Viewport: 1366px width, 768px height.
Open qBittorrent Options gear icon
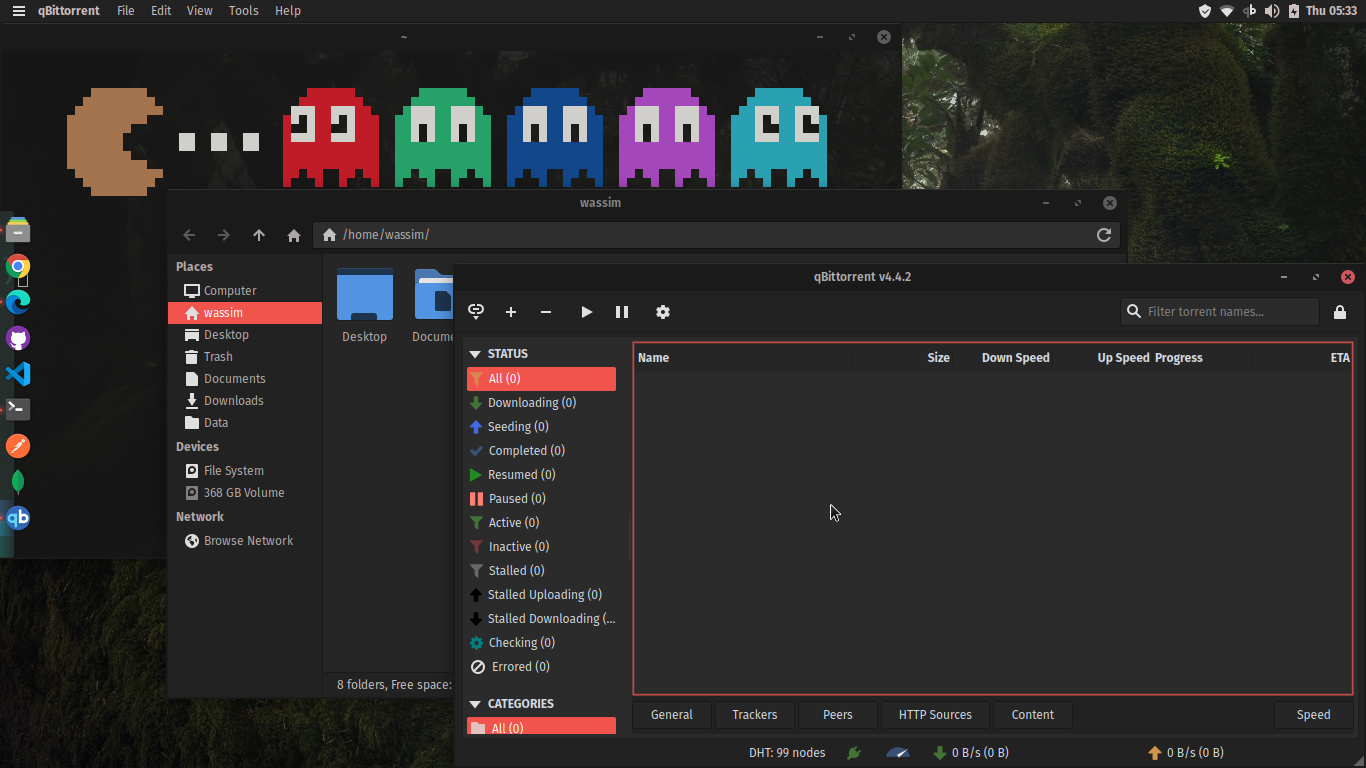663,312
